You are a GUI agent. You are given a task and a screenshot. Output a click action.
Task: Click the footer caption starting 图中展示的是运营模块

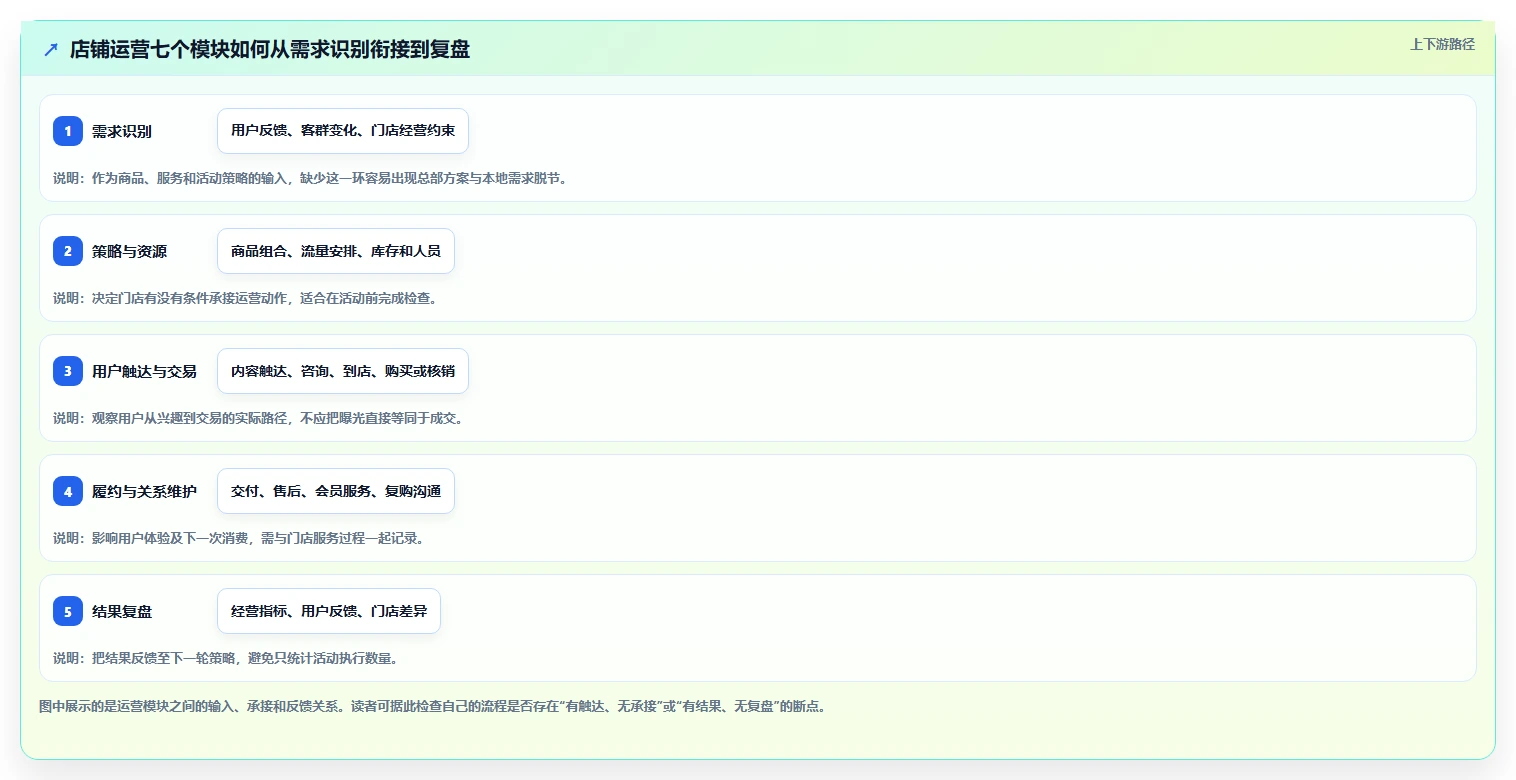(x=432, y=706)
